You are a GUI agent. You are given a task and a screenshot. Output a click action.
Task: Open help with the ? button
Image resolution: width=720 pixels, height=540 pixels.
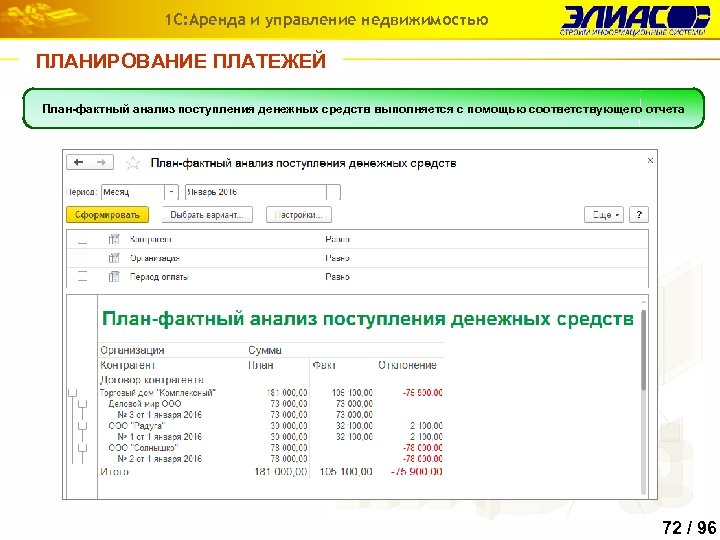tap(639, 214)
